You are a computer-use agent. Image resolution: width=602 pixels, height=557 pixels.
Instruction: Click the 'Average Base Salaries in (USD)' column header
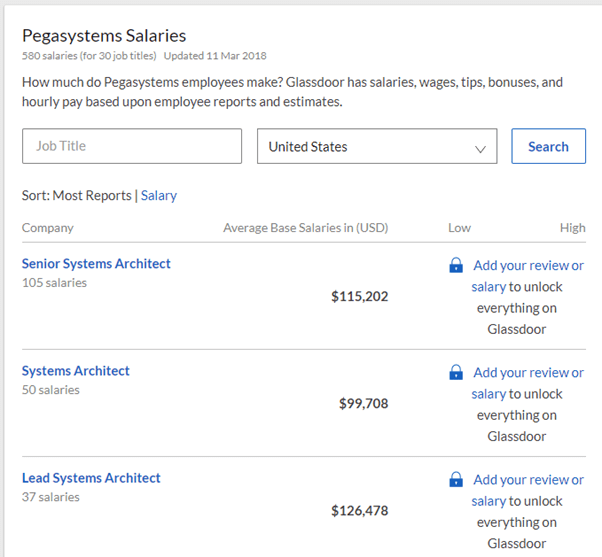(306, 228)
